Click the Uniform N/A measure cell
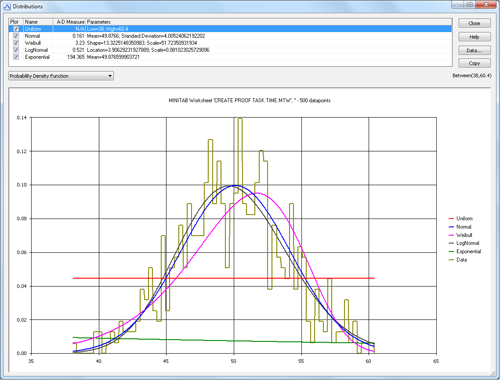Screen dimensions: 500x380 [80, 29]
